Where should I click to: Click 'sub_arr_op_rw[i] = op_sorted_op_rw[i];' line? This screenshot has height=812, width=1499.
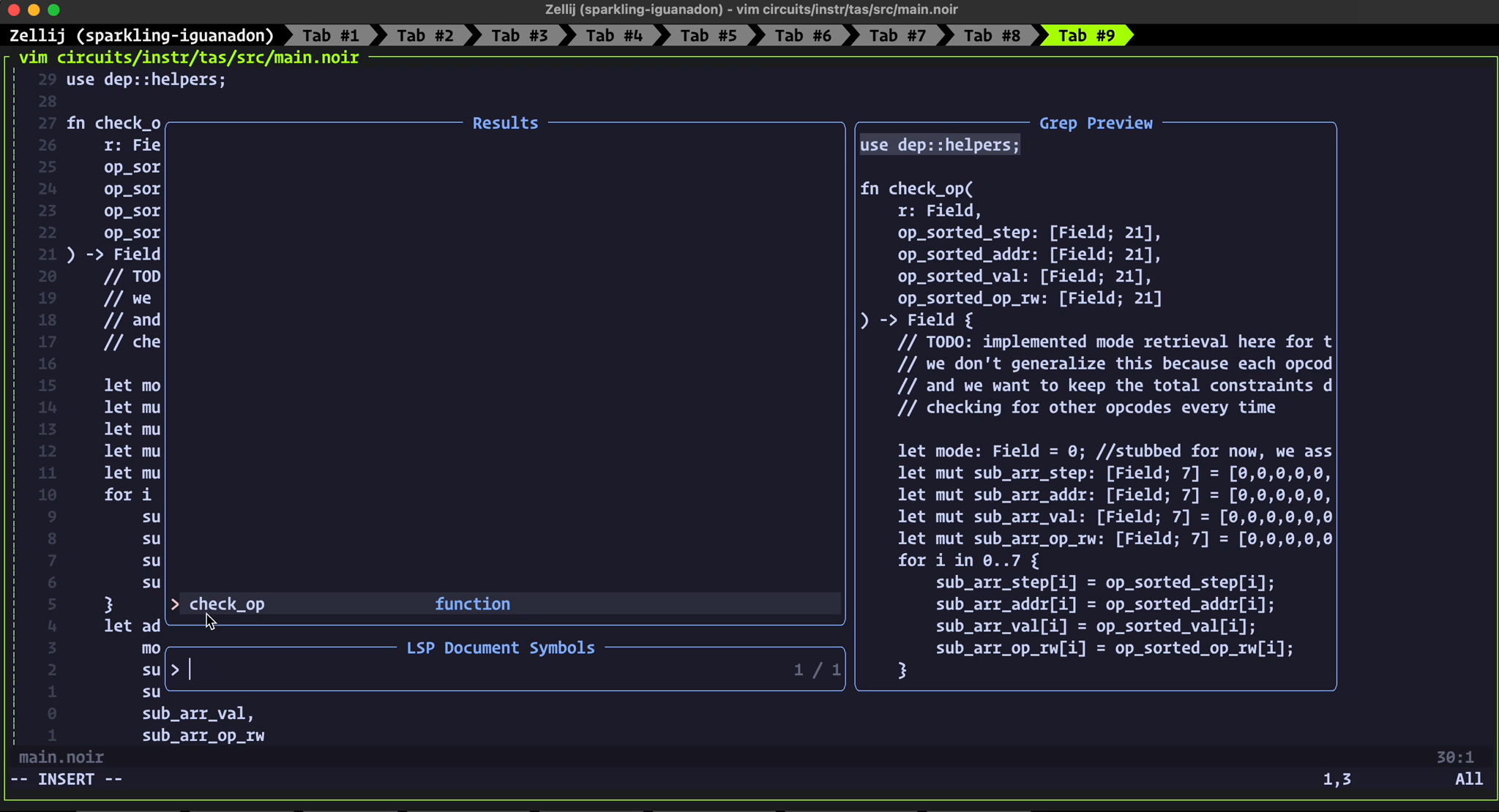(x=1115, y=649)
